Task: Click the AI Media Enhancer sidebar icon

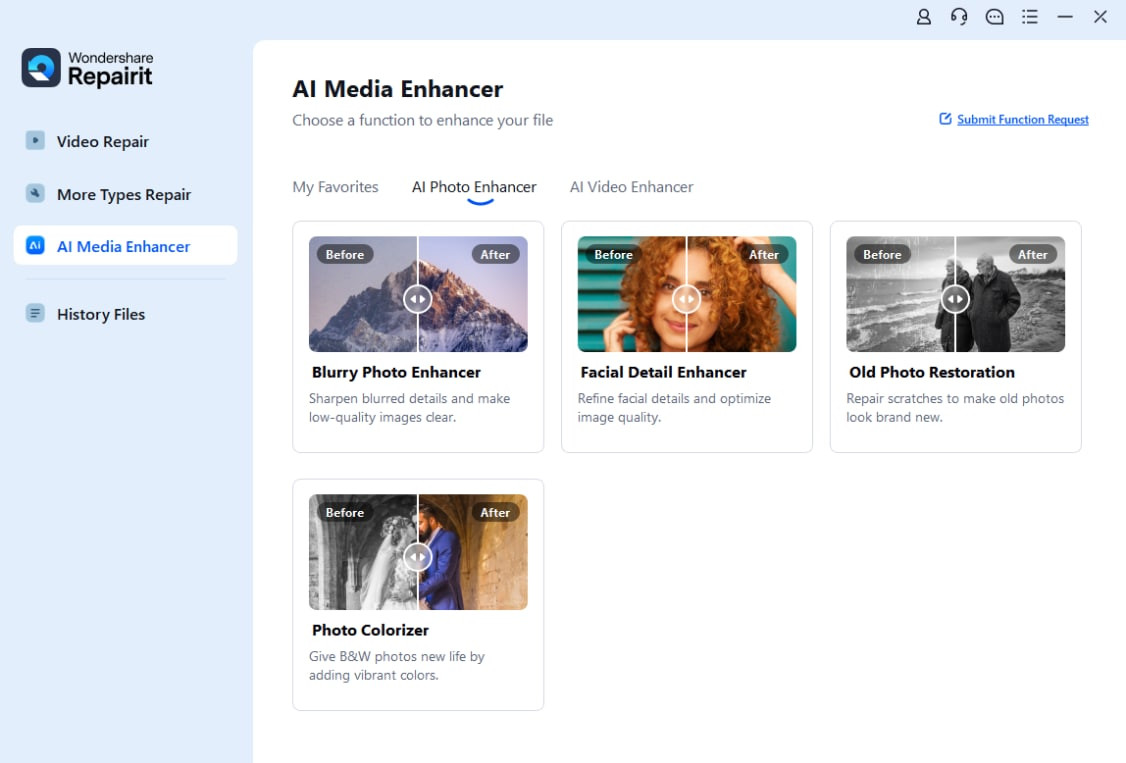Action: (x=35, y=245)
